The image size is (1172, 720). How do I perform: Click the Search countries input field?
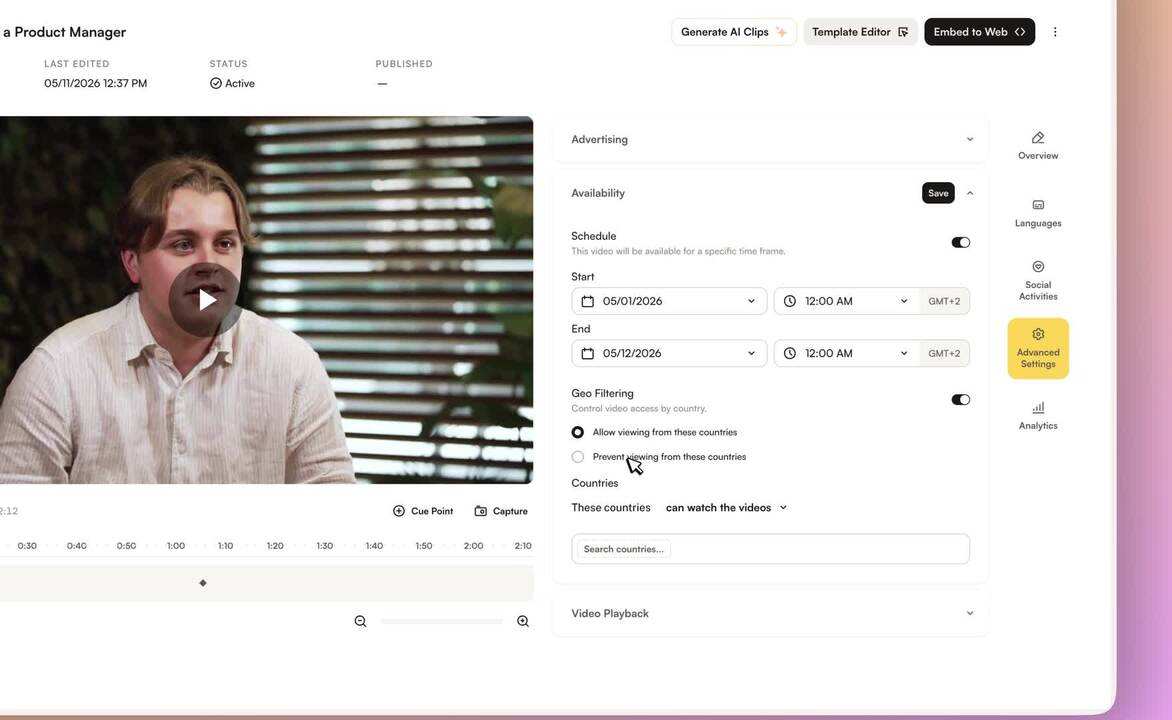[771, 549]
